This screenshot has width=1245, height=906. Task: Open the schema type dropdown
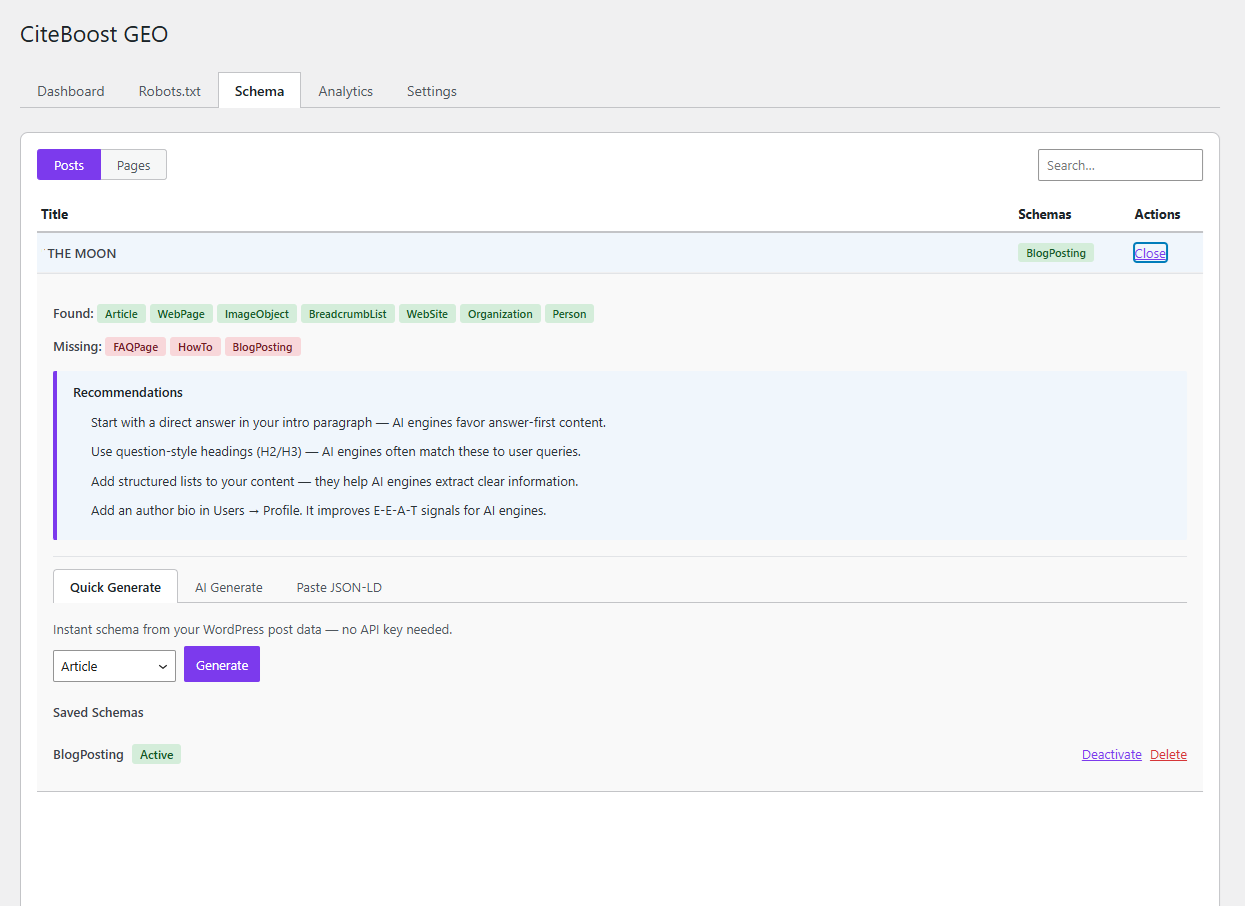[114, 665]
